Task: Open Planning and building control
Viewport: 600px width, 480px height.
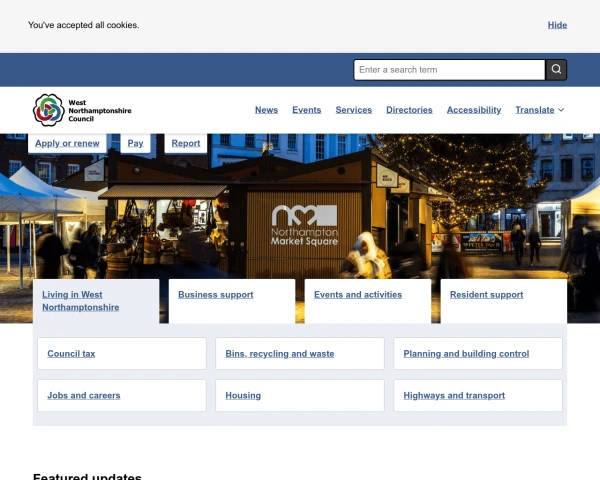Action: tap(478, 354)
